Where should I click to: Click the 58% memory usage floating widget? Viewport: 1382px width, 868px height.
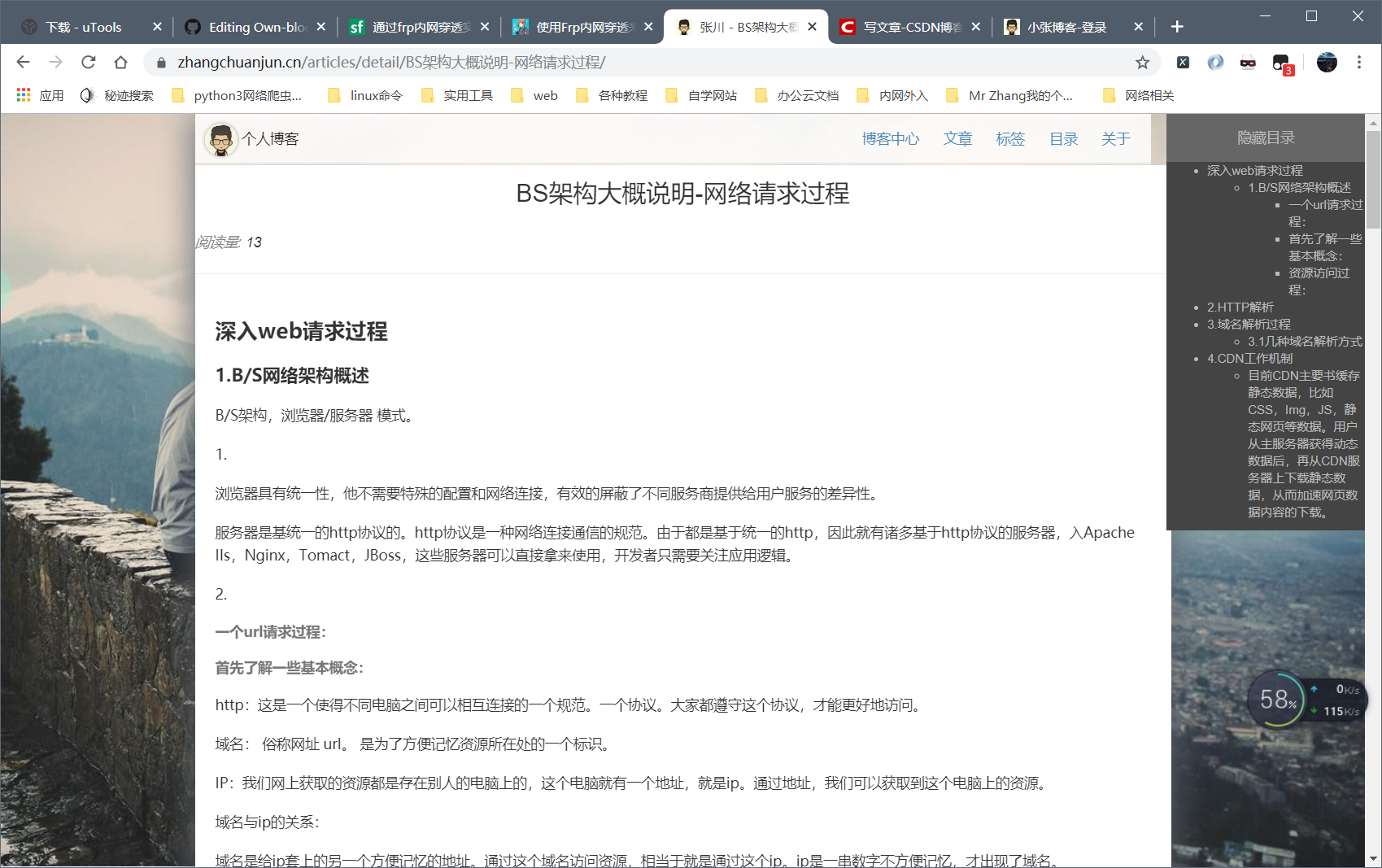click(x=1277, y=700)
